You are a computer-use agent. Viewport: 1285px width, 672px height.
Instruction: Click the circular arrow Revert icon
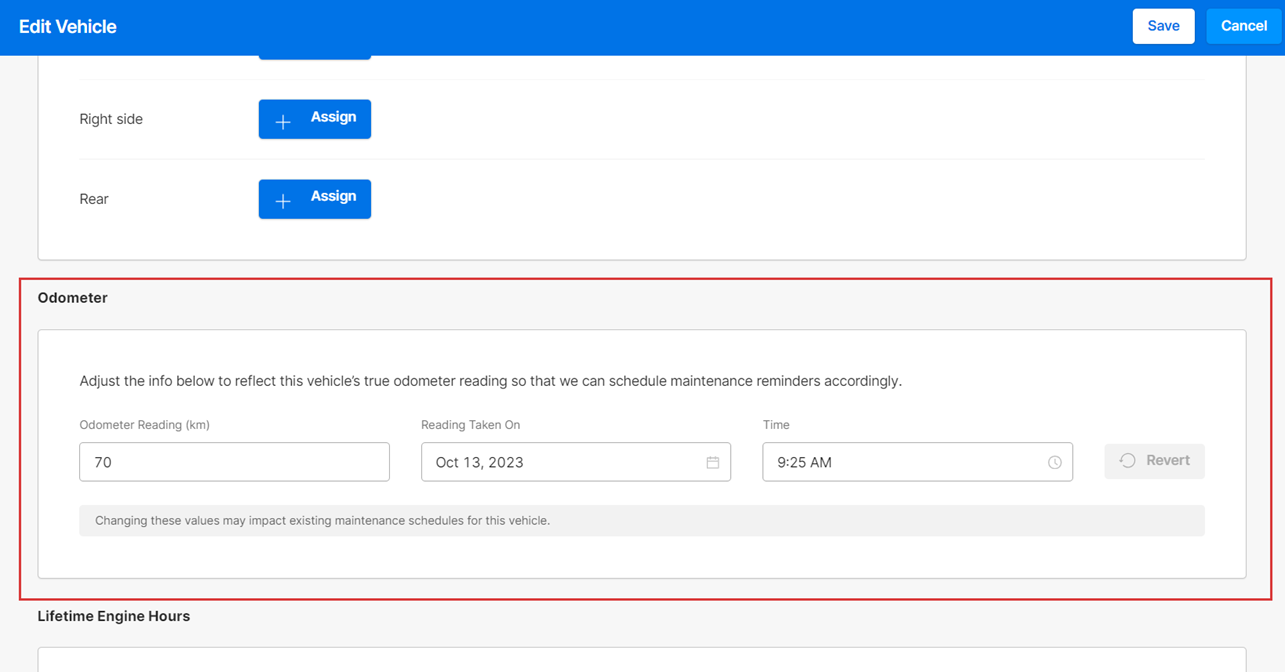coord(1127,461)
